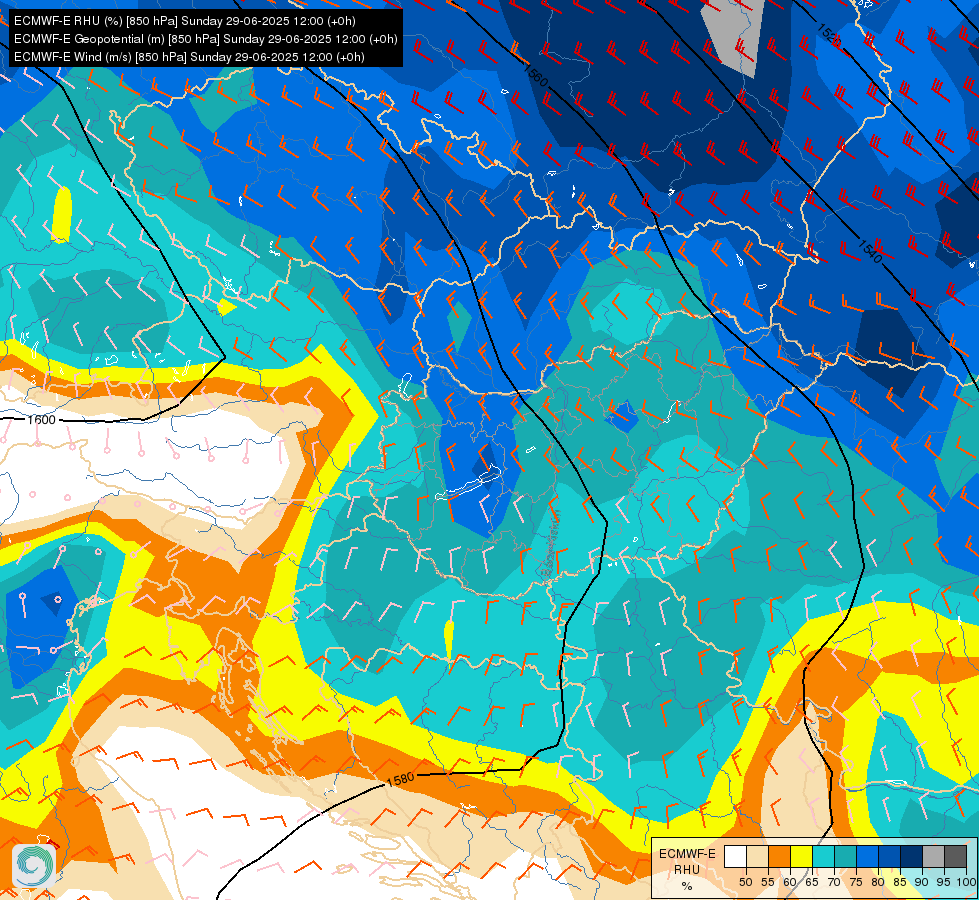Select the orange legend swatch for 55-60%
This screenshot has width=979, height=900.
779,856
